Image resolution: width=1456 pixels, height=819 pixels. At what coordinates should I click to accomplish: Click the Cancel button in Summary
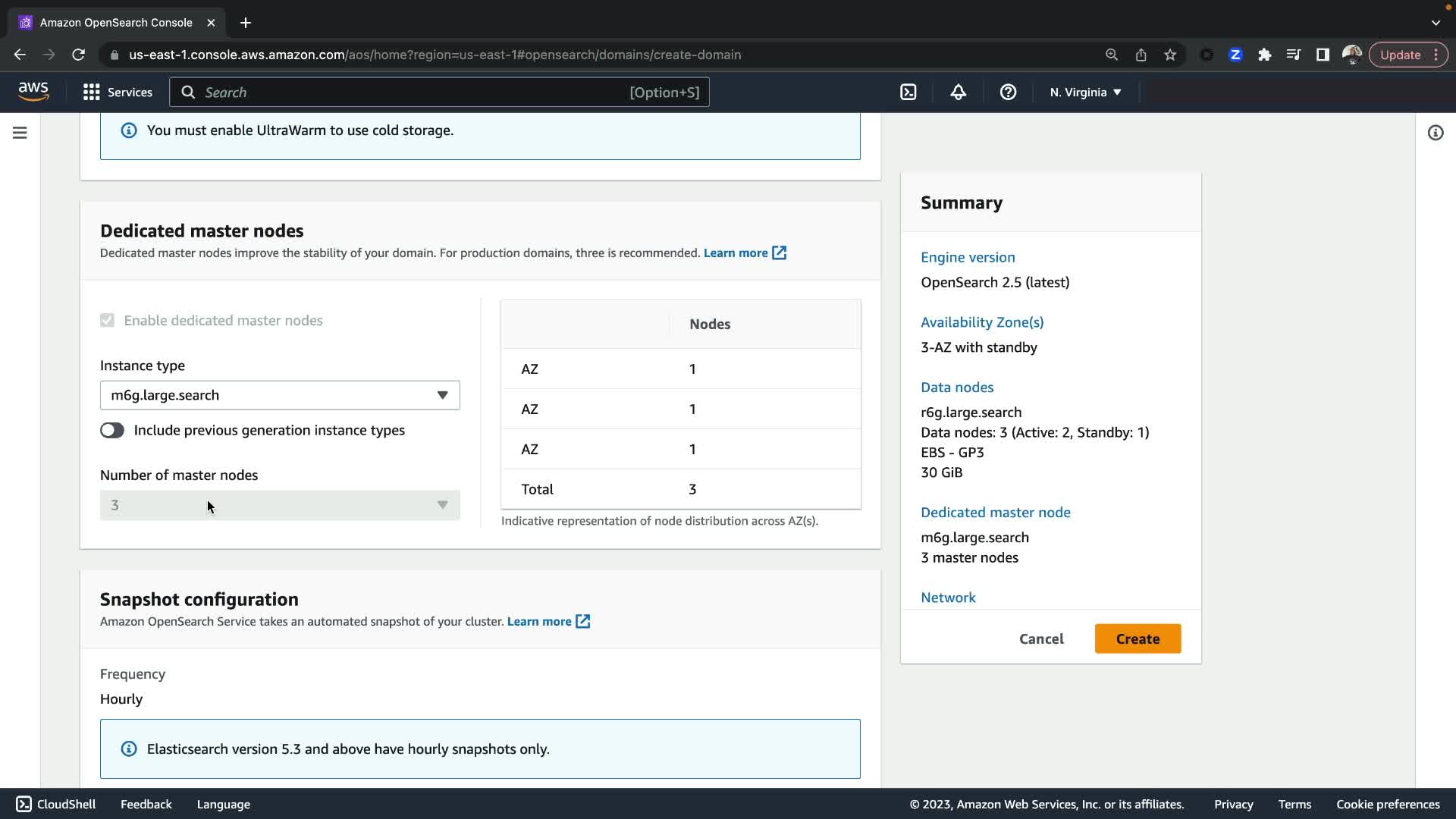(x=1041, y=639)
